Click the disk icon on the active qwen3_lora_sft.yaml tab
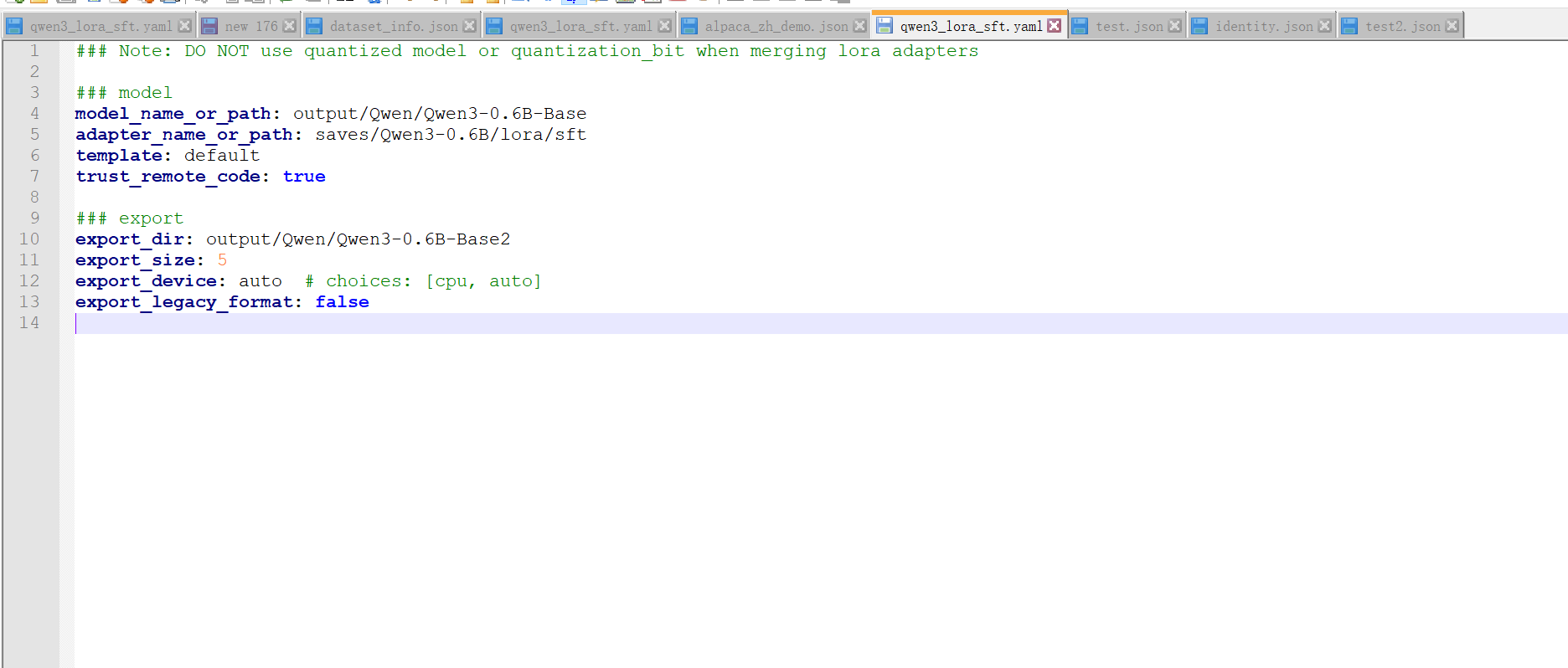This screenshot has height=668, width=1568. (885, 26)
